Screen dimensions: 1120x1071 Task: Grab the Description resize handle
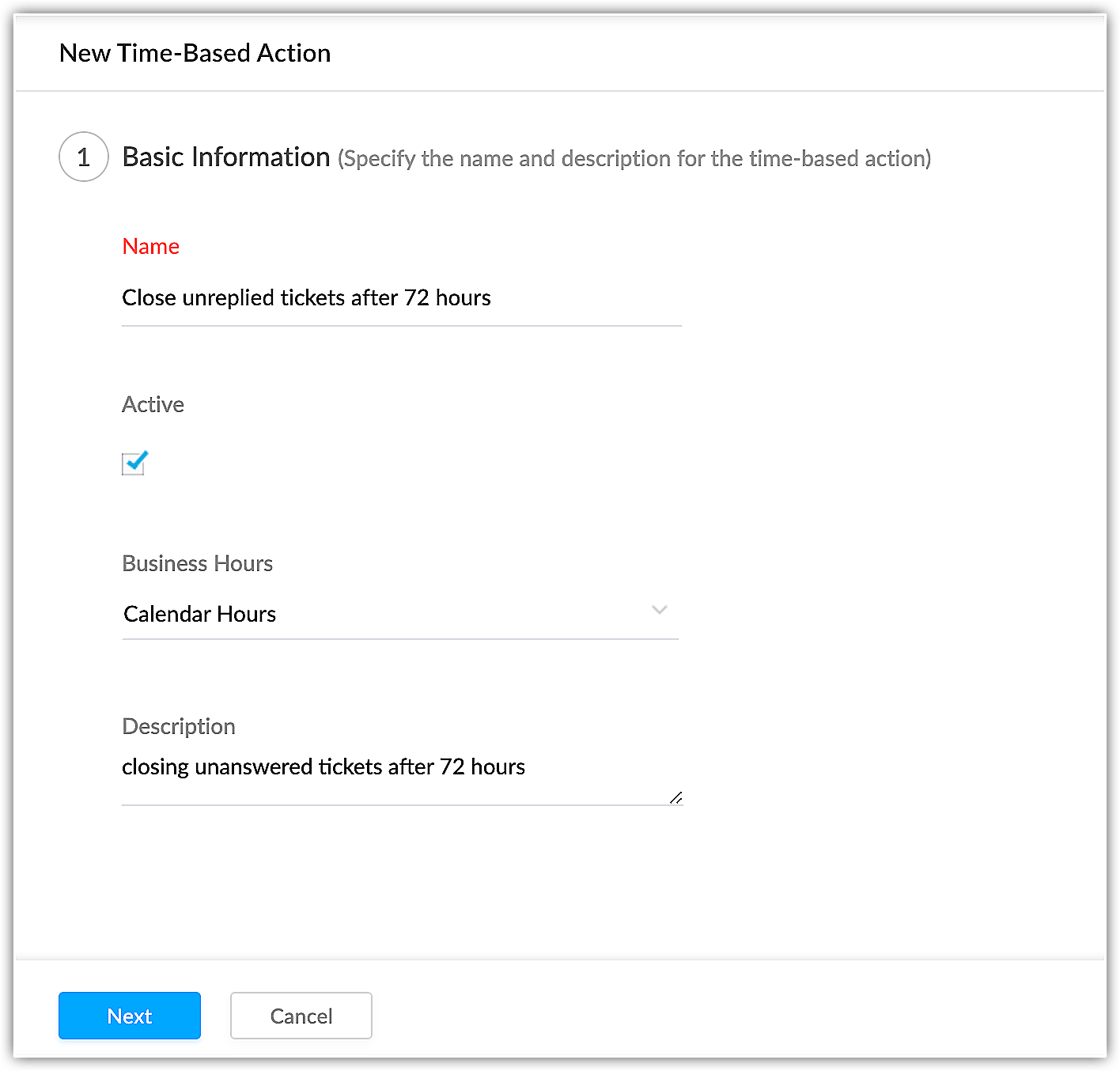coord(675,798)
